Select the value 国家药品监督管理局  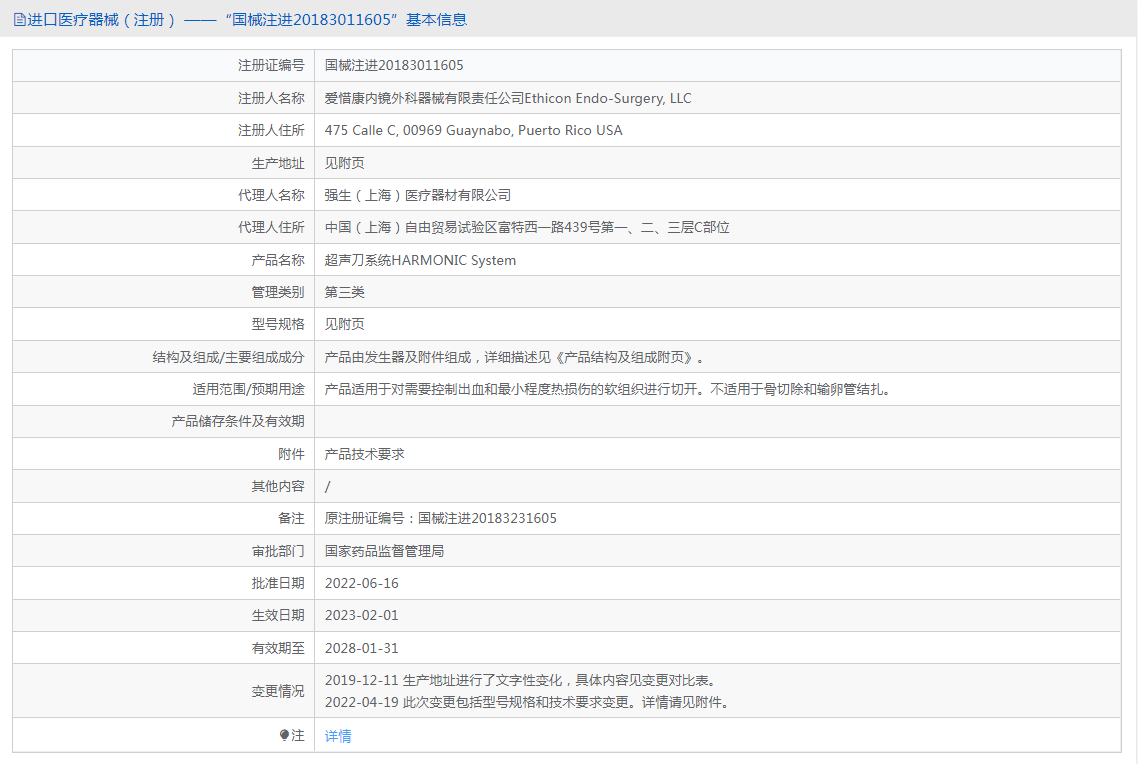[x=385, y=551]
